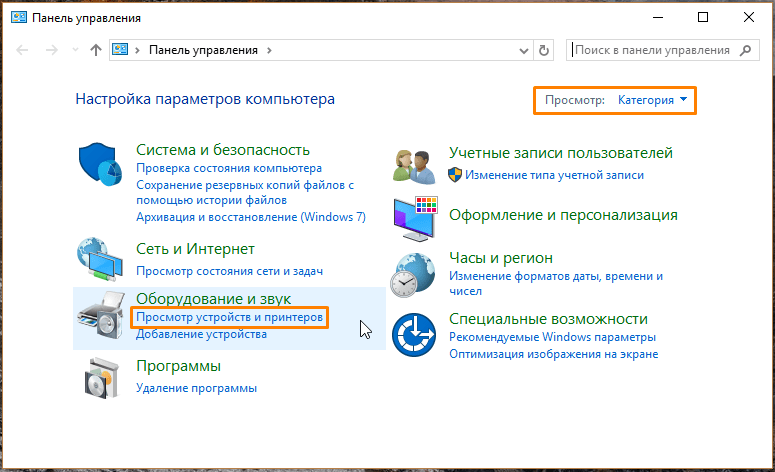Click the Control Panel title bar icon
Screen dimensions: 775x472
[x=19, y=18]
